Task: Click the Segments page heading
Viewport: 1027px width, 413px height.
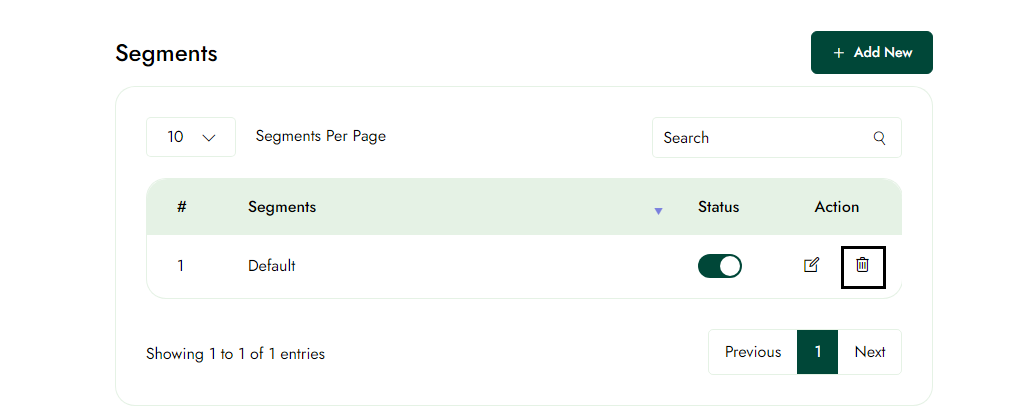Action: point(166,54)
